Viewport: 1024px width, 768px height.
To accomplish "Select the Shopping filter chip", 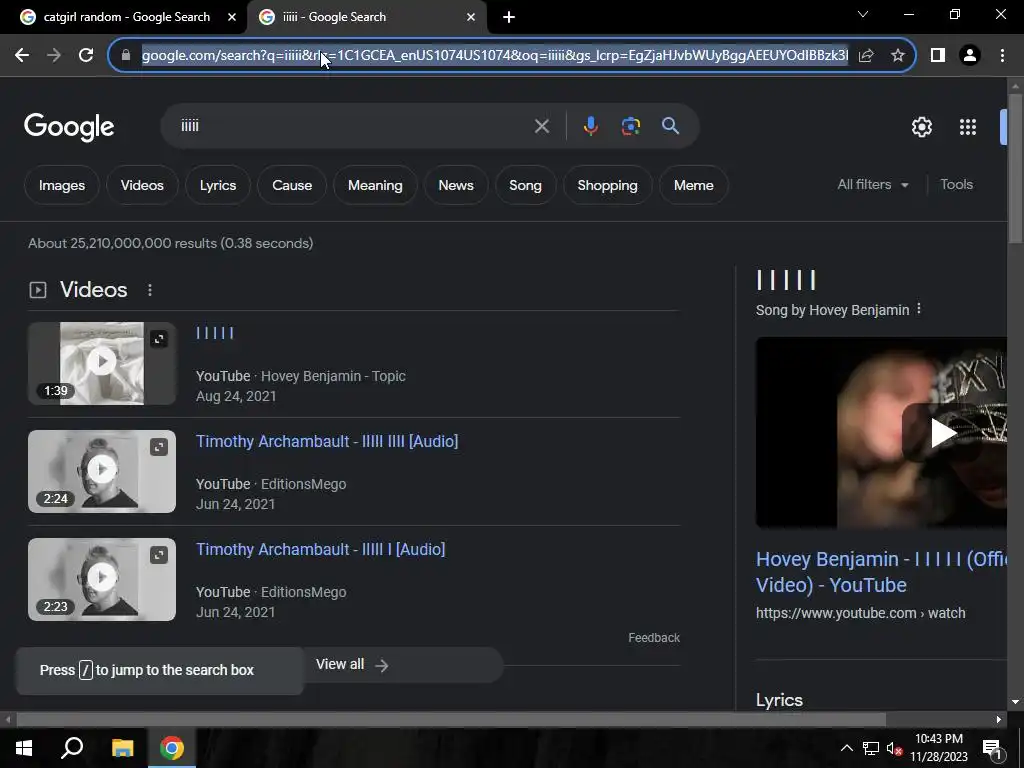I will tap(607, 185).
